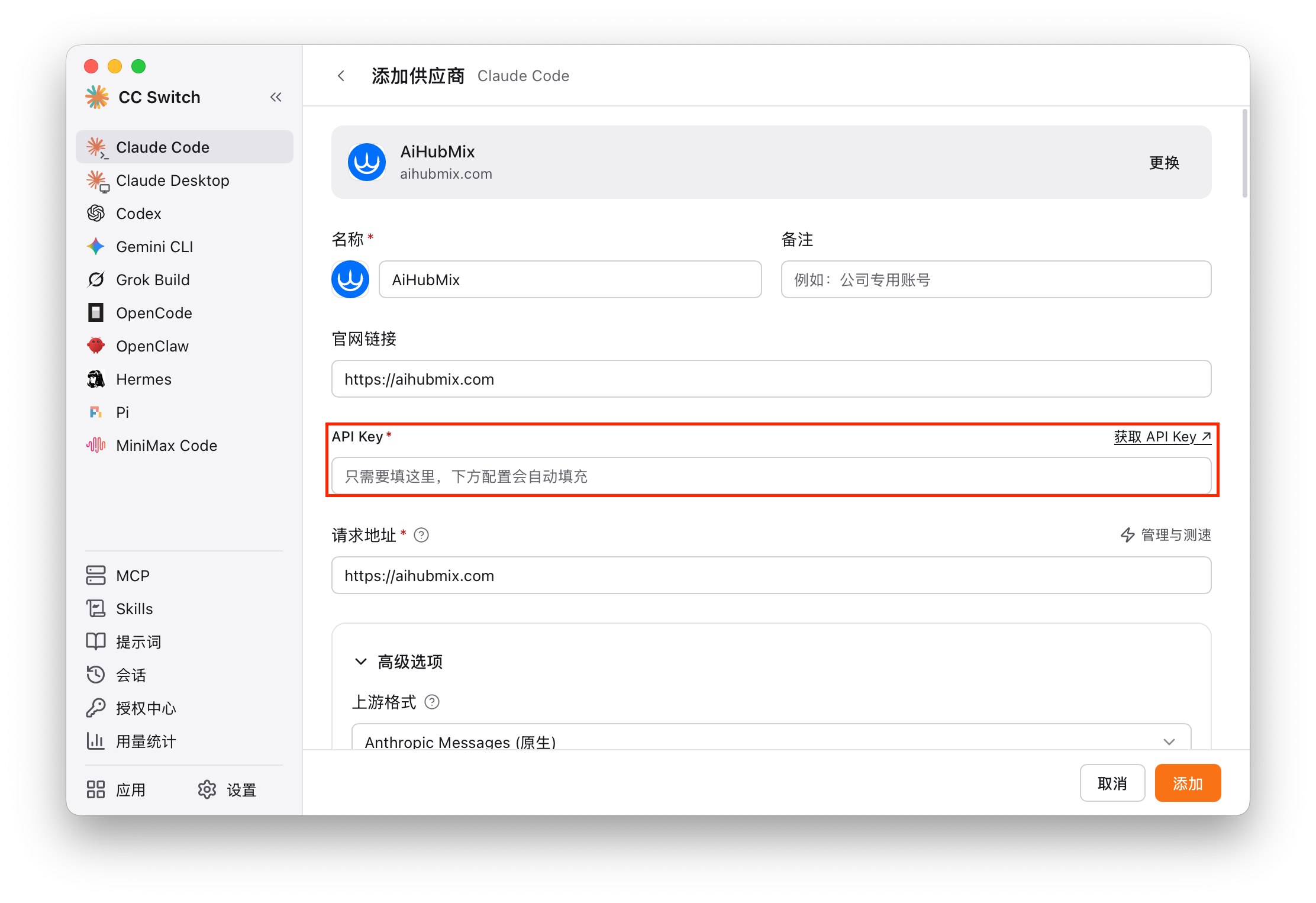1316x903 pixels.
Task: Click 更换 to change provider
Action: click(x=1164, y=163)
